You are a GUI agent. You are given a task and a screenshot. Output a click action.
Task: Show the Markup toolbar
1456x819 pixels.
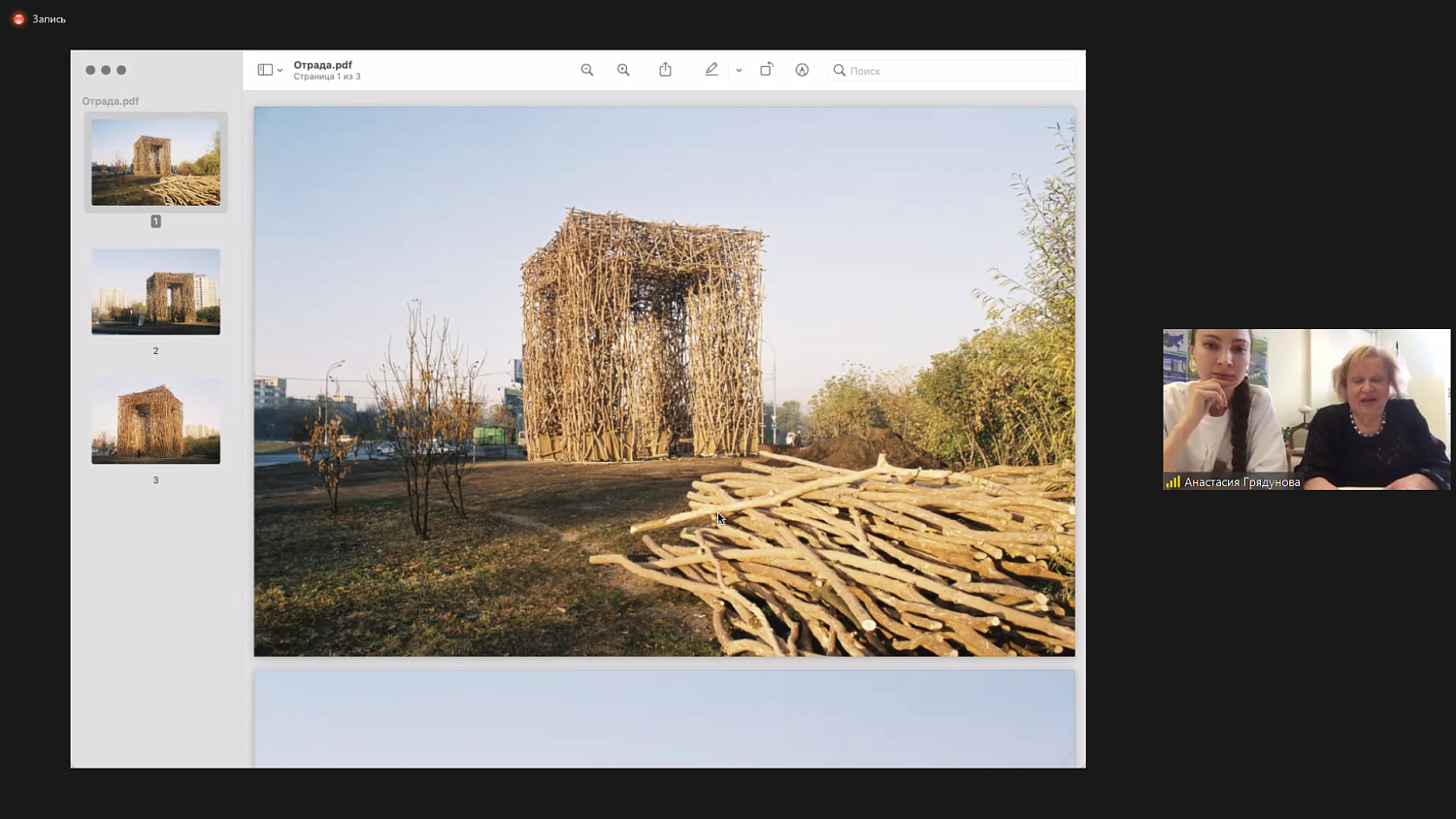tap(802, 70)
